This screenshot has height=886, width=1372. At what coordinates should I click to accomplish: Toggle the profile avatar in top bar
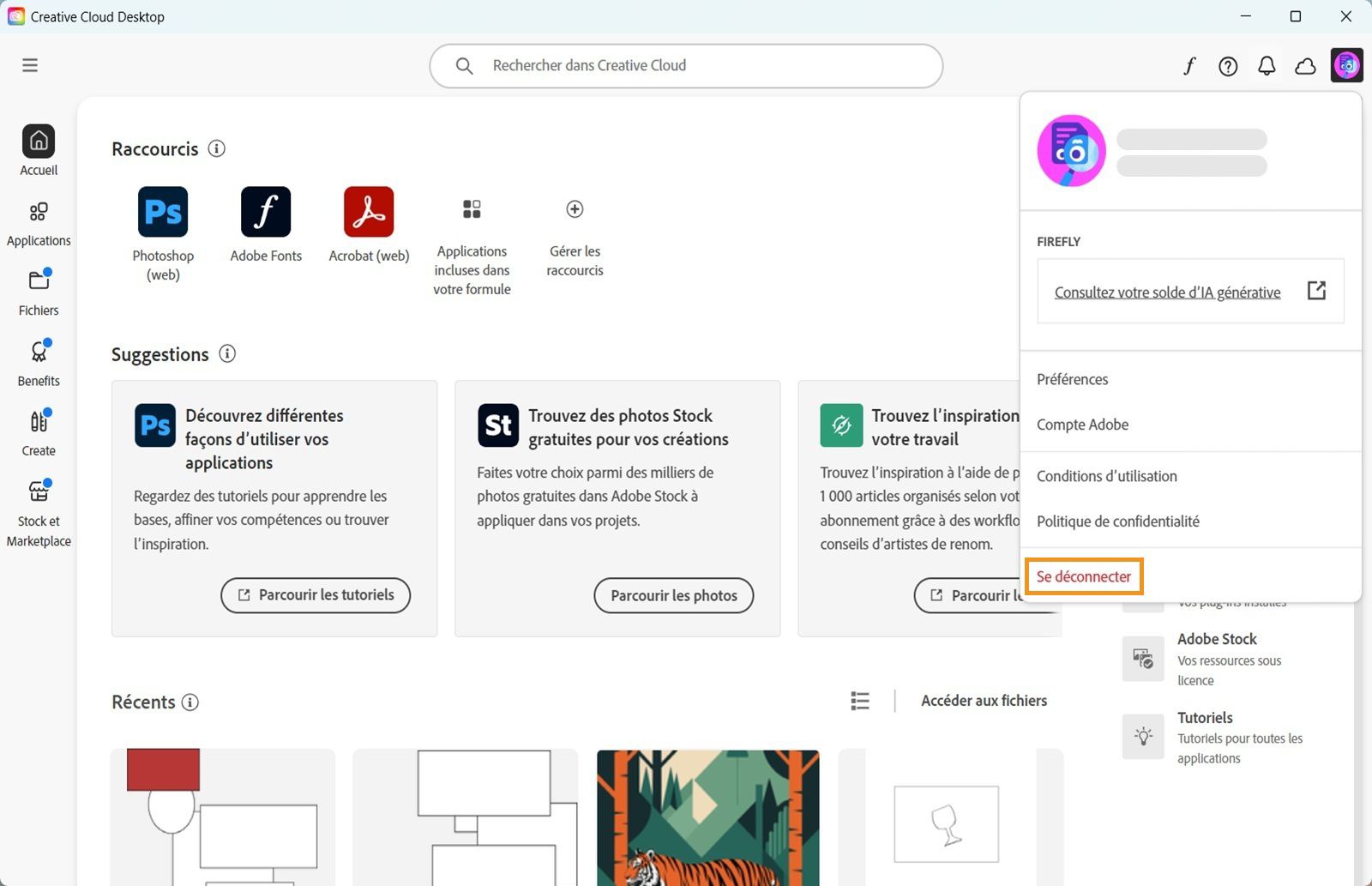(1346, 64)
